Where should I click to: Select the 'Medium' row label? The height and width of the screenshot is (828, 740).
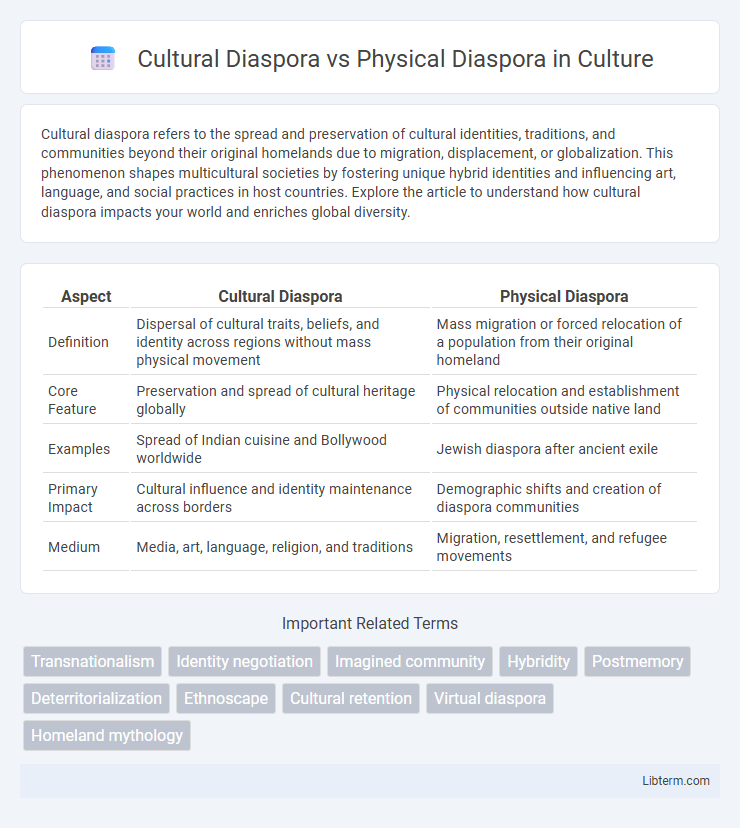[74, 547]
